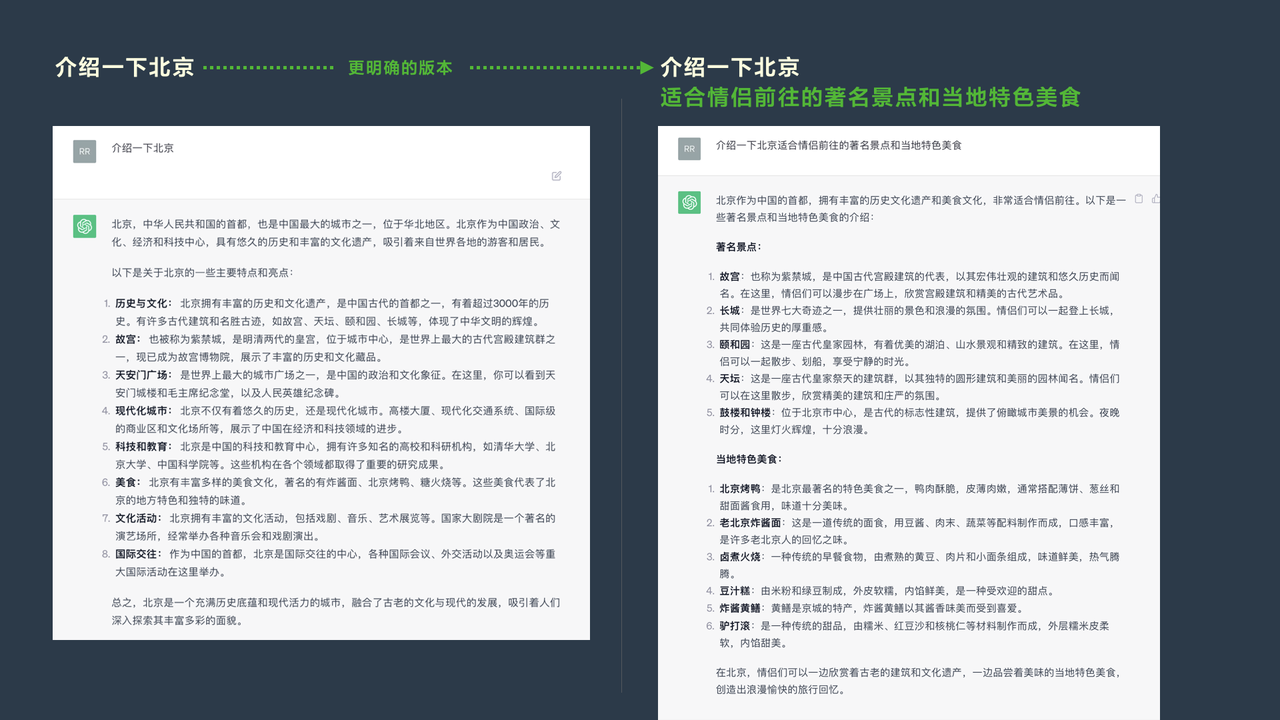Screen dimensions: 1280x720
Task: Click the bold subheading 著名景点：
Action: click(x=739, y=246)
